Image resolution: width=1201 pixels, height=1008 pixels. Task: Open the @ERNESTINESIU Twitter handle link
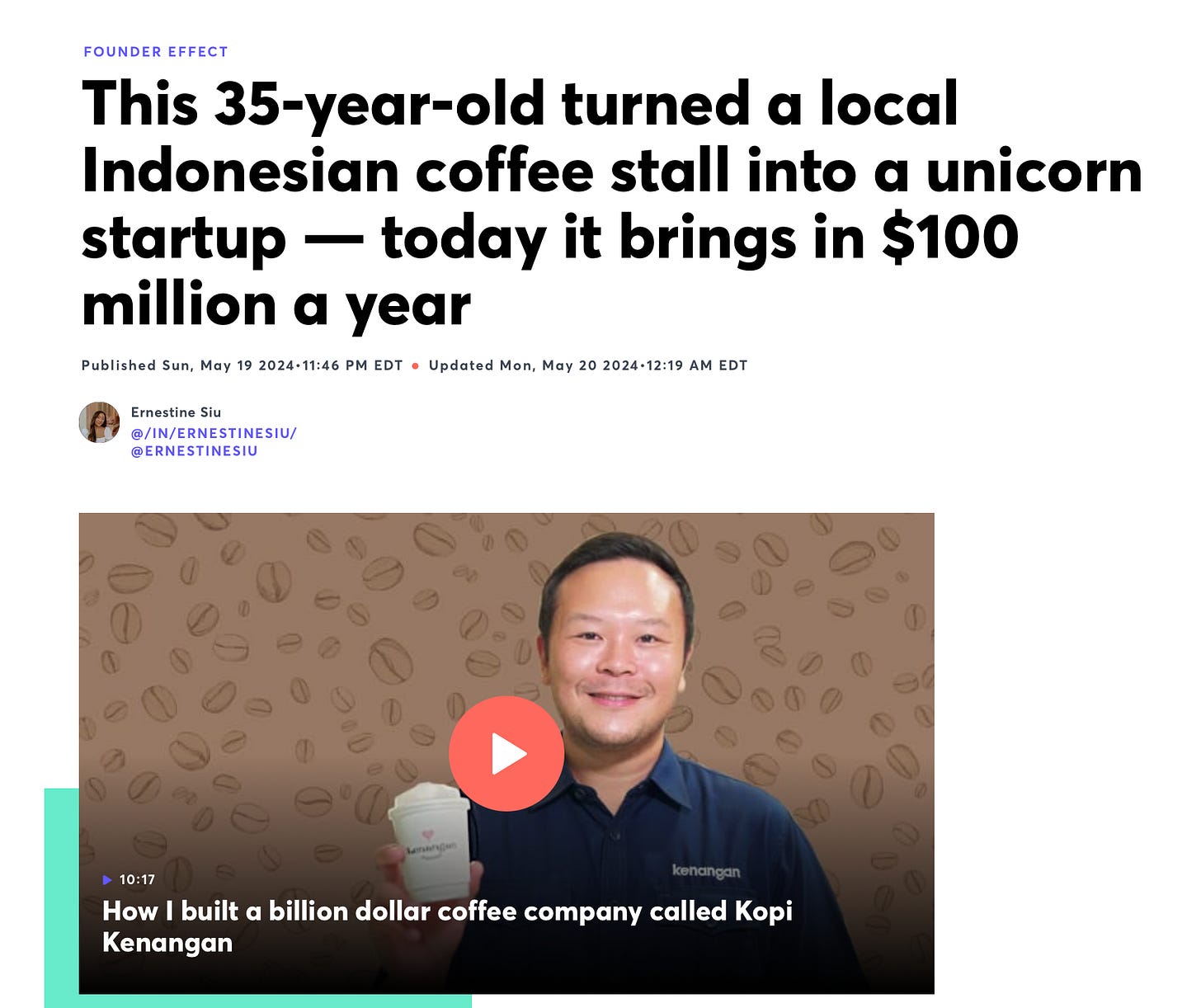coord(195,451)
